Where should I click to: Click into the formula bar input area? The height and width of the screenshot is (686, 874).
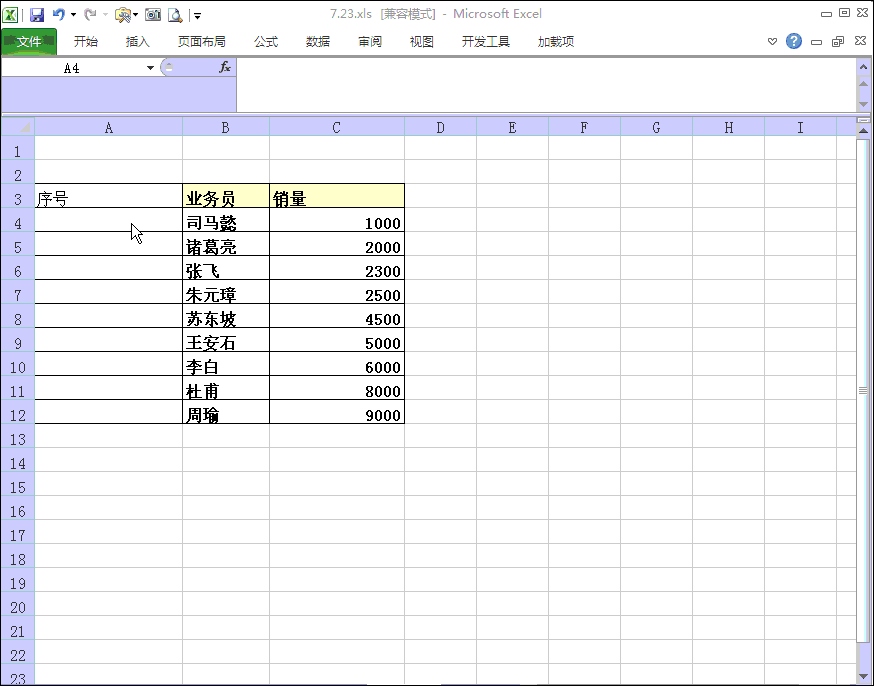(x=546, y=85)
